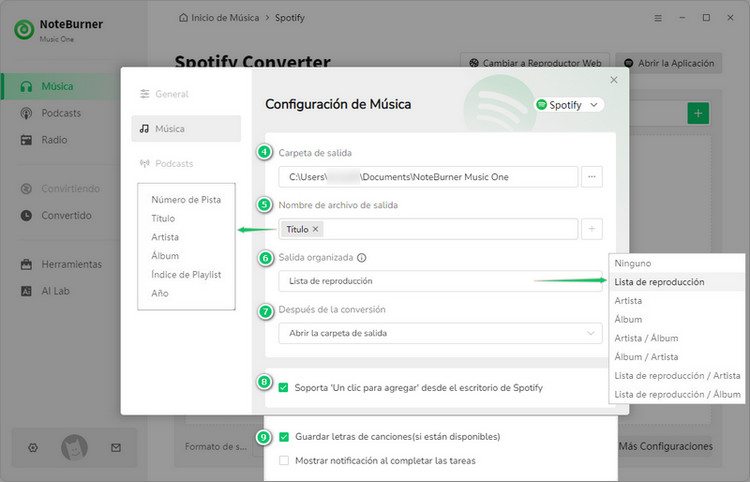Open the Salida organizada dropdown
The image size is (750, 482).
pos(440,281)
